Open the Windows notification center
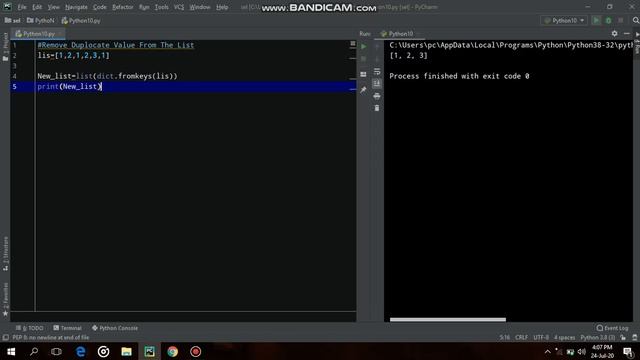Viewport: 640px width, 360px height. (629, 351)
